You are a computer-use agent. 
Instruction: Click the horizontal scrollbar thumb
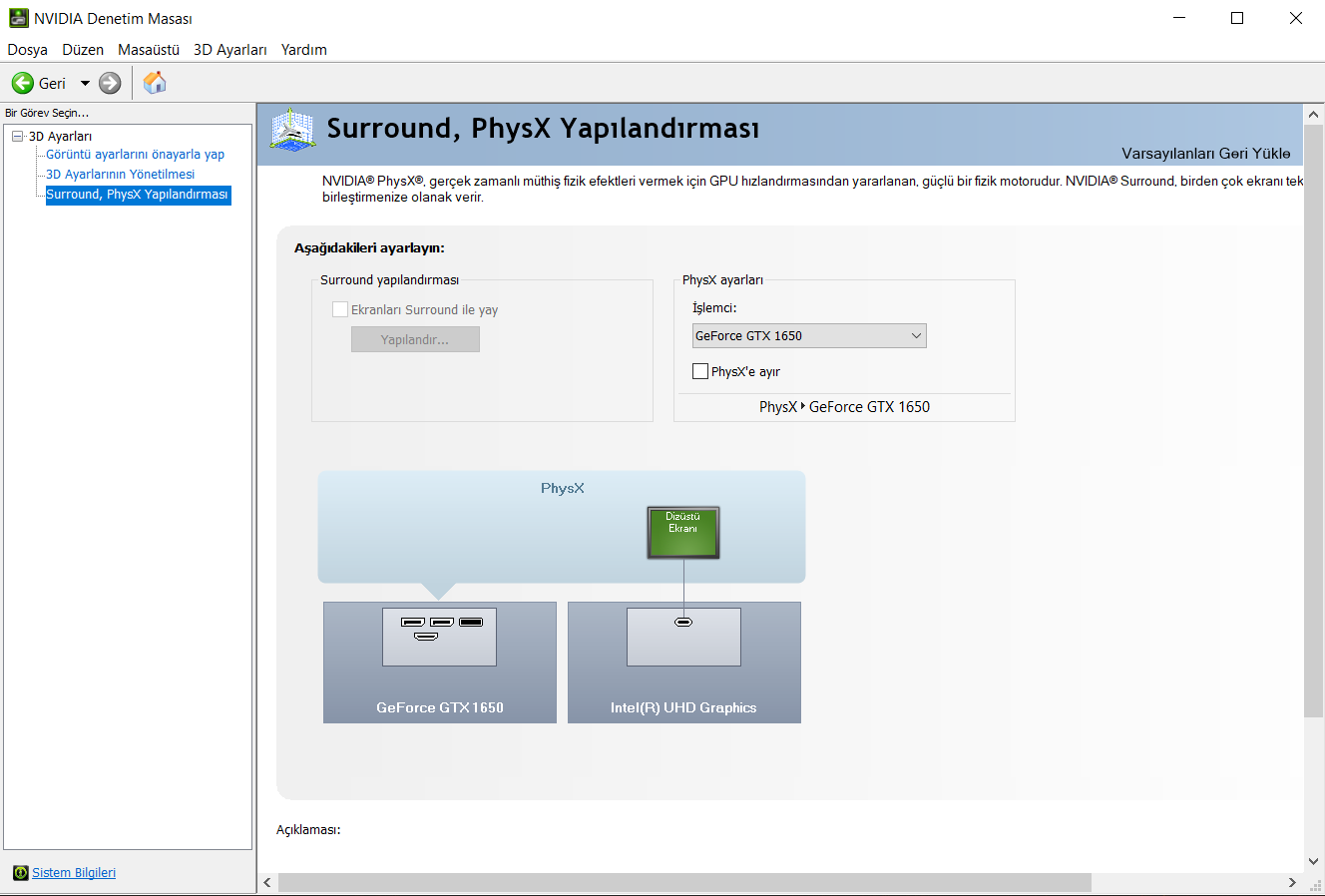pyautogui.click(x=684, y=883)
